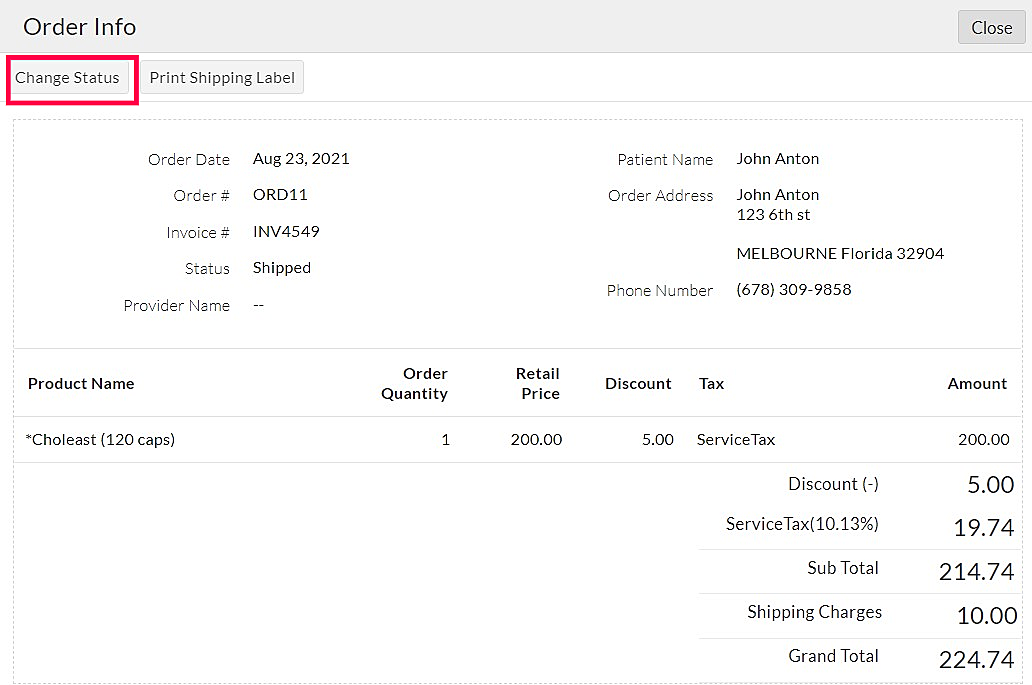Viewport: 1032px width, 685px height.
Task: Select the Choleast (120 caps) product row
Action: (x=100, y=440)
